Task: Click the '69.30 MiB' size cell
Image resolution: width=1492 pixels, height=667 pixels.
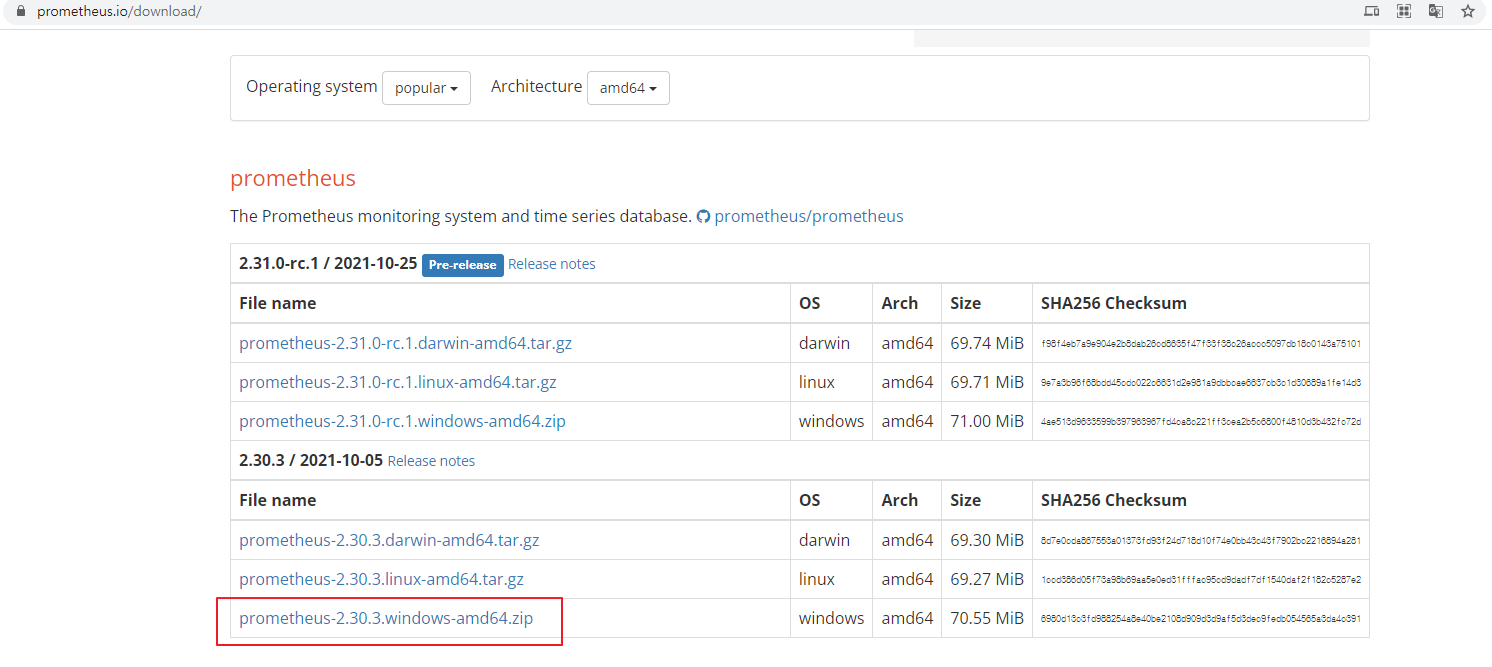Action: (x=987, y=540)
